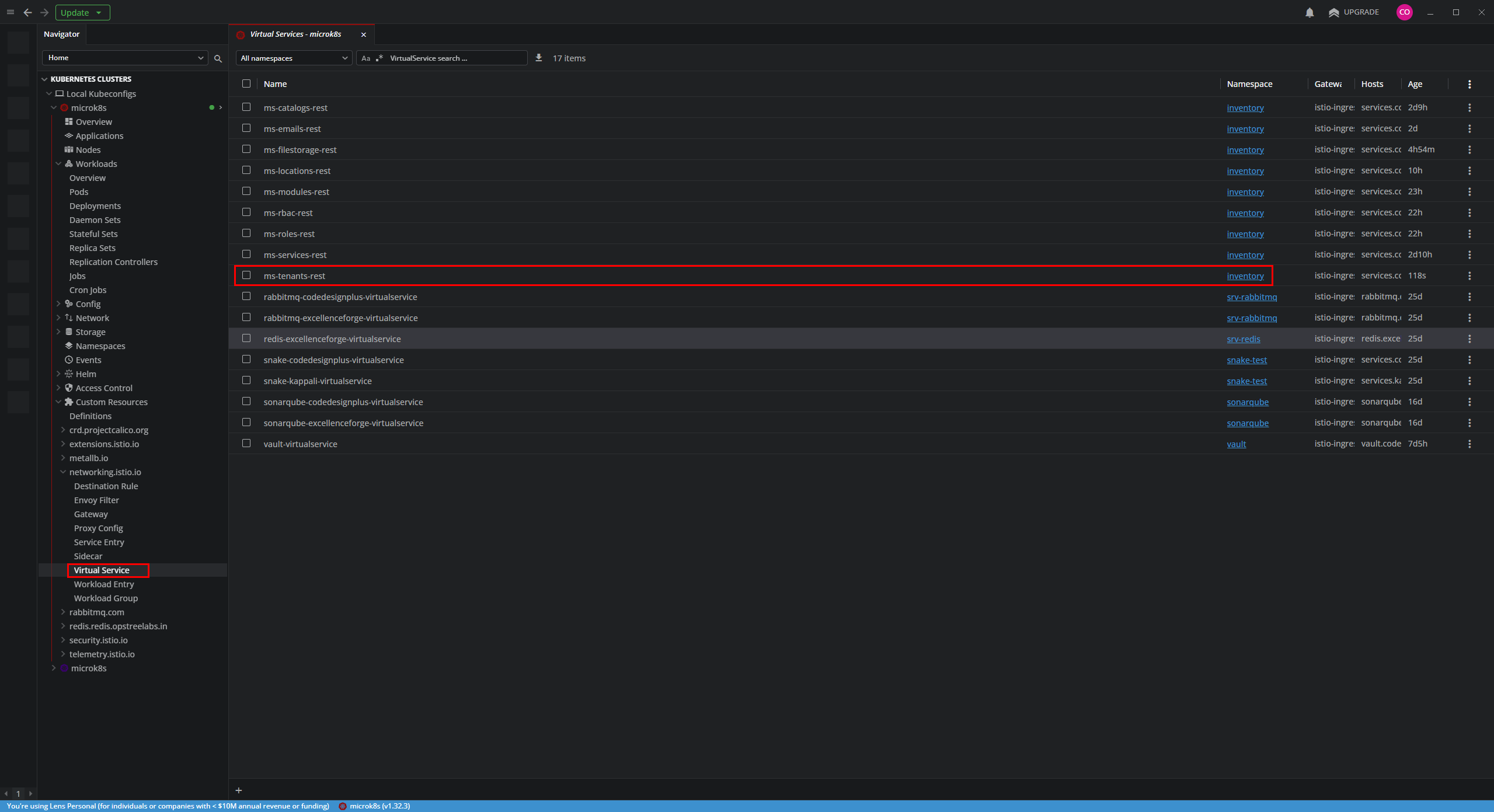Screen dimensions: 1494x812
Task: Open actions menu for vault-virtualservice row
Action: 1469,444
